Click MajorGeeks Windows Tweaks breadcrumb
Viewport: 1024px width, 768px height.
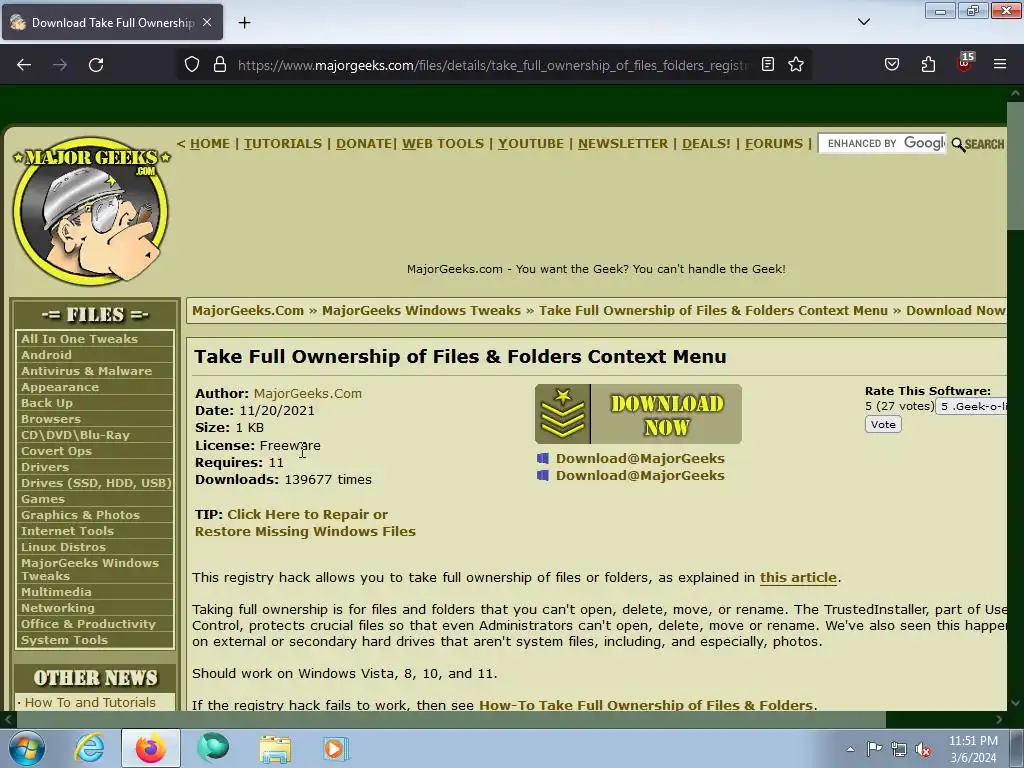click(x=421, y=310)
